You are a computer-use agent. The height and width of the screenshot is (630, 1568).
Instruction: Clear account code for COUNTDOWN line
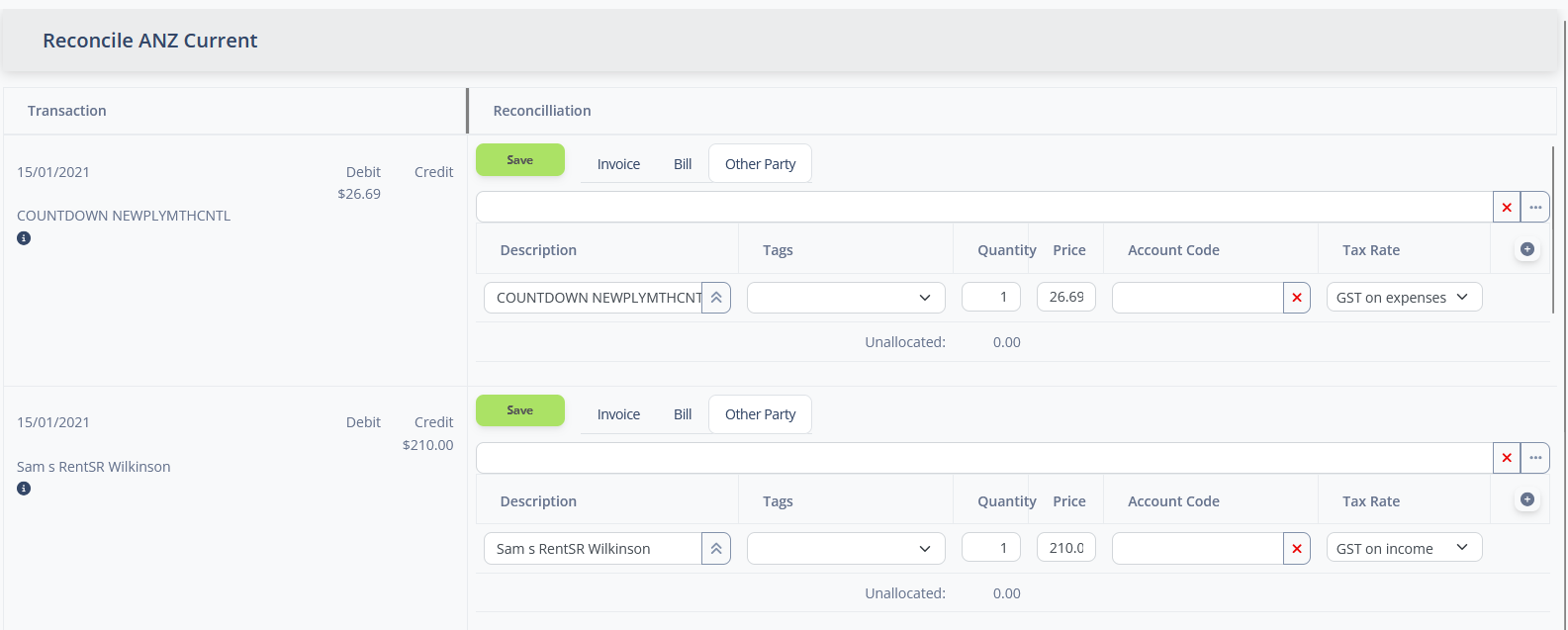click(1296, 298)
